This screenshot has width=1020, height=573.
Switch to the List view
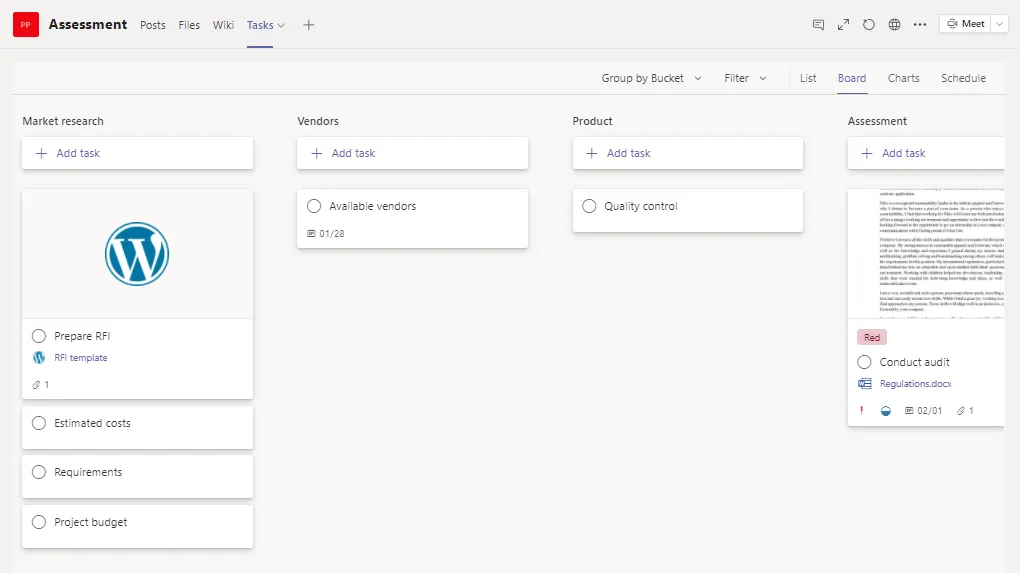pos(808,78)
